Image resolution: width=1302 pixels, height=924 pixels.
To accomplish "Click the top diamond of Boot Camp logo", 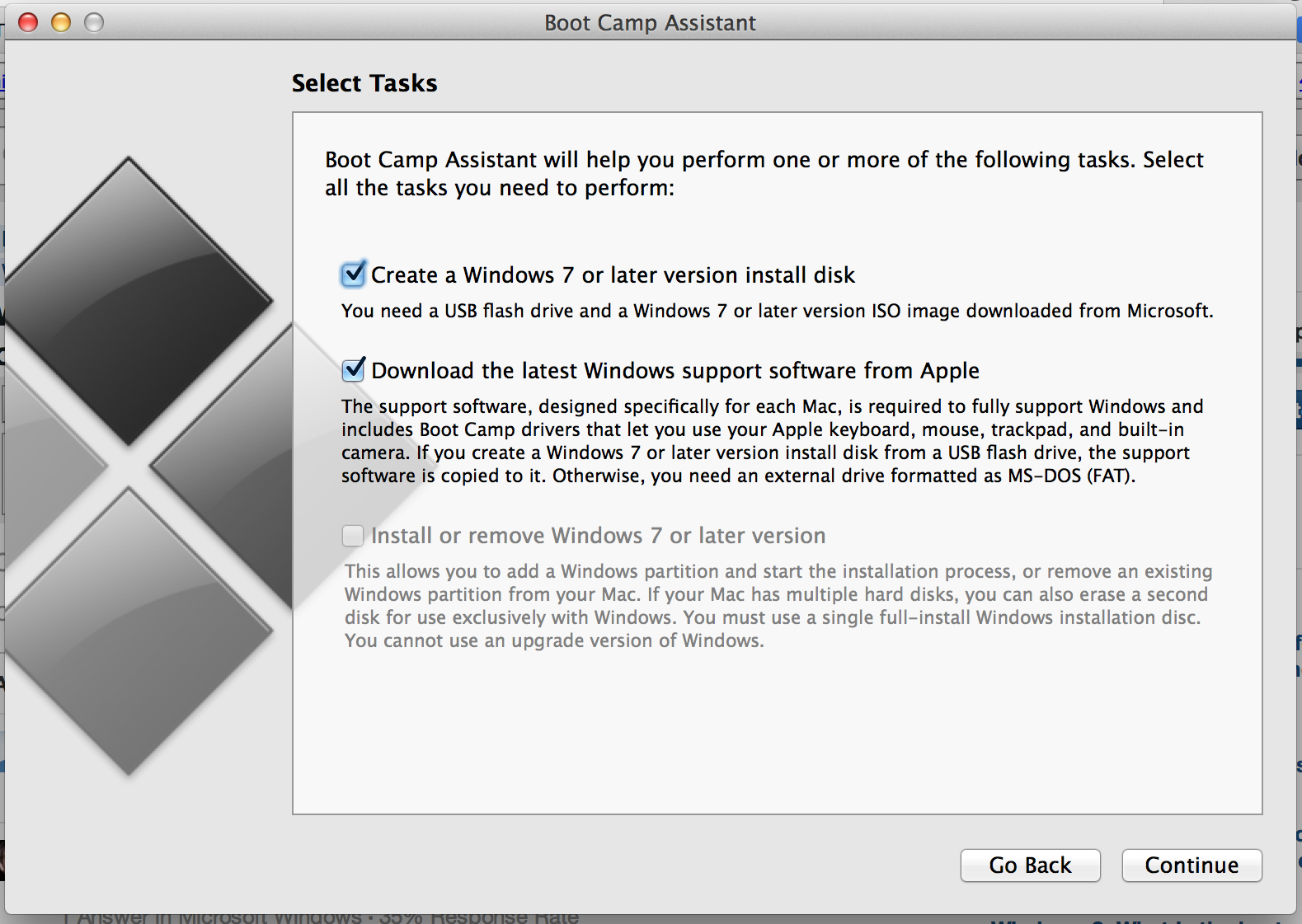I will pos(129,302).
